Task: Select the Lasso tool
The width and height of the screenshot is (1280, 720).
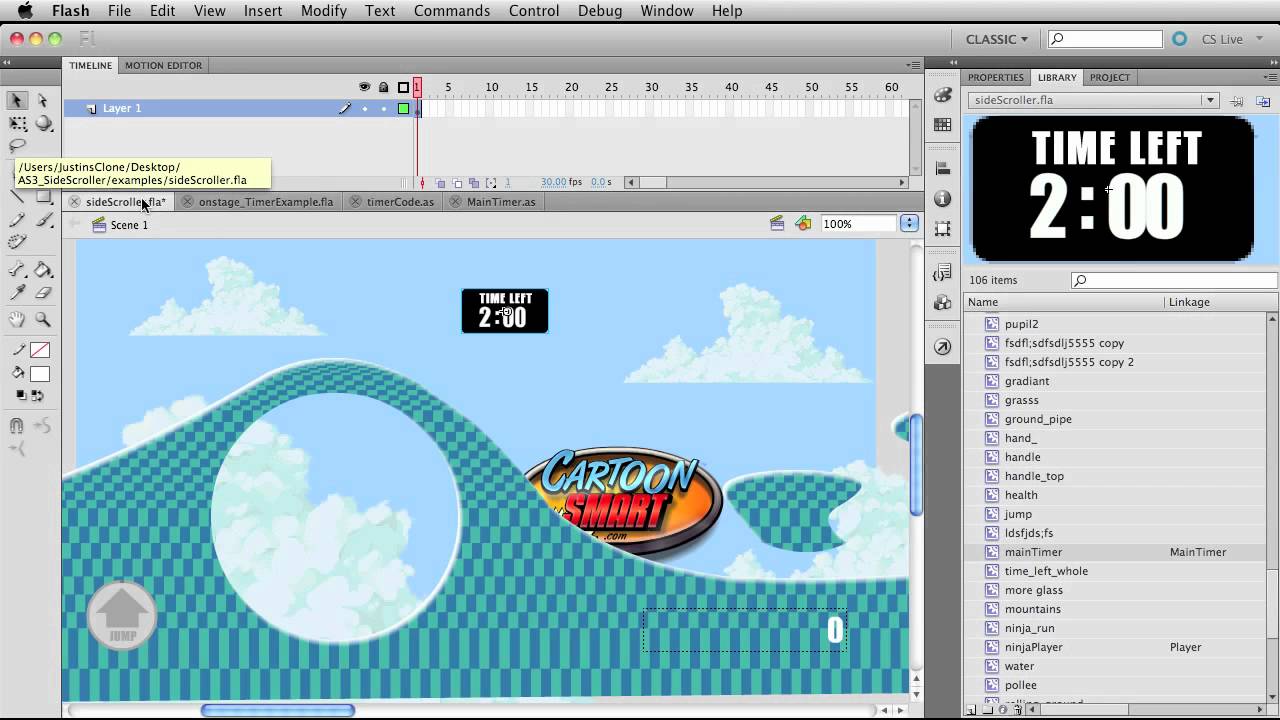Action: (17, 147)
